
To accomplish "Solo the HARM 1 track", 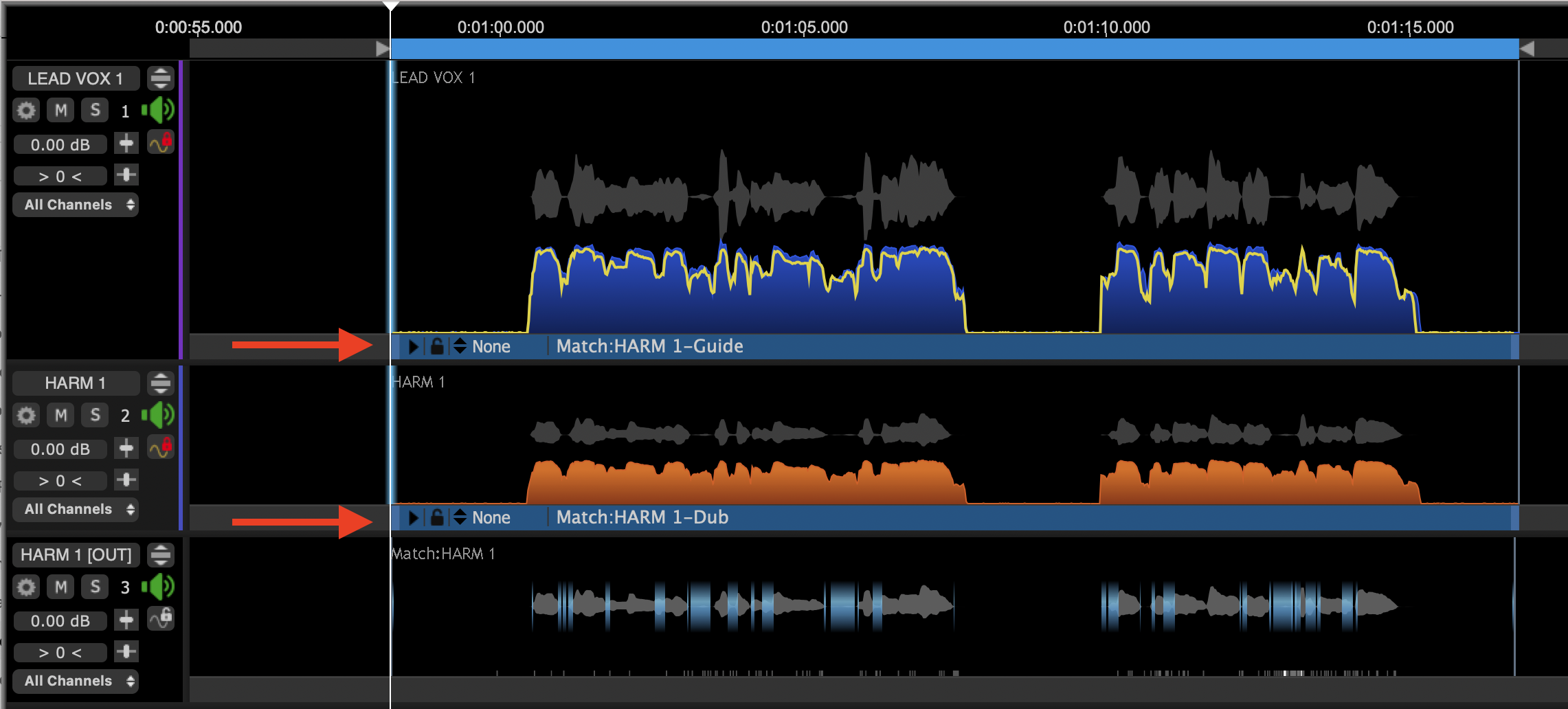I will tap(95, 415).
